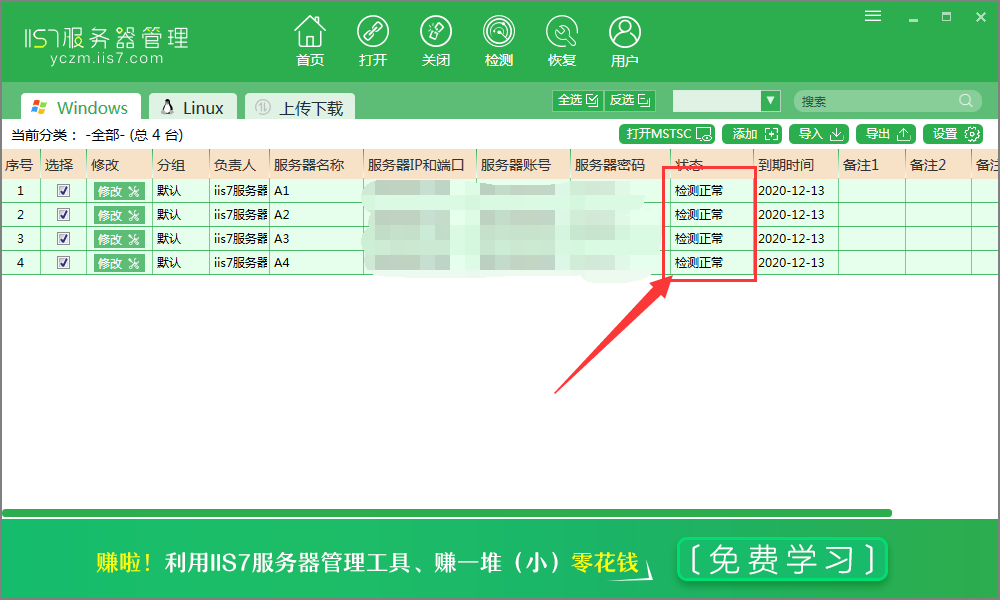
Task: Click the 备注2 column header
Action: point(938,165)
